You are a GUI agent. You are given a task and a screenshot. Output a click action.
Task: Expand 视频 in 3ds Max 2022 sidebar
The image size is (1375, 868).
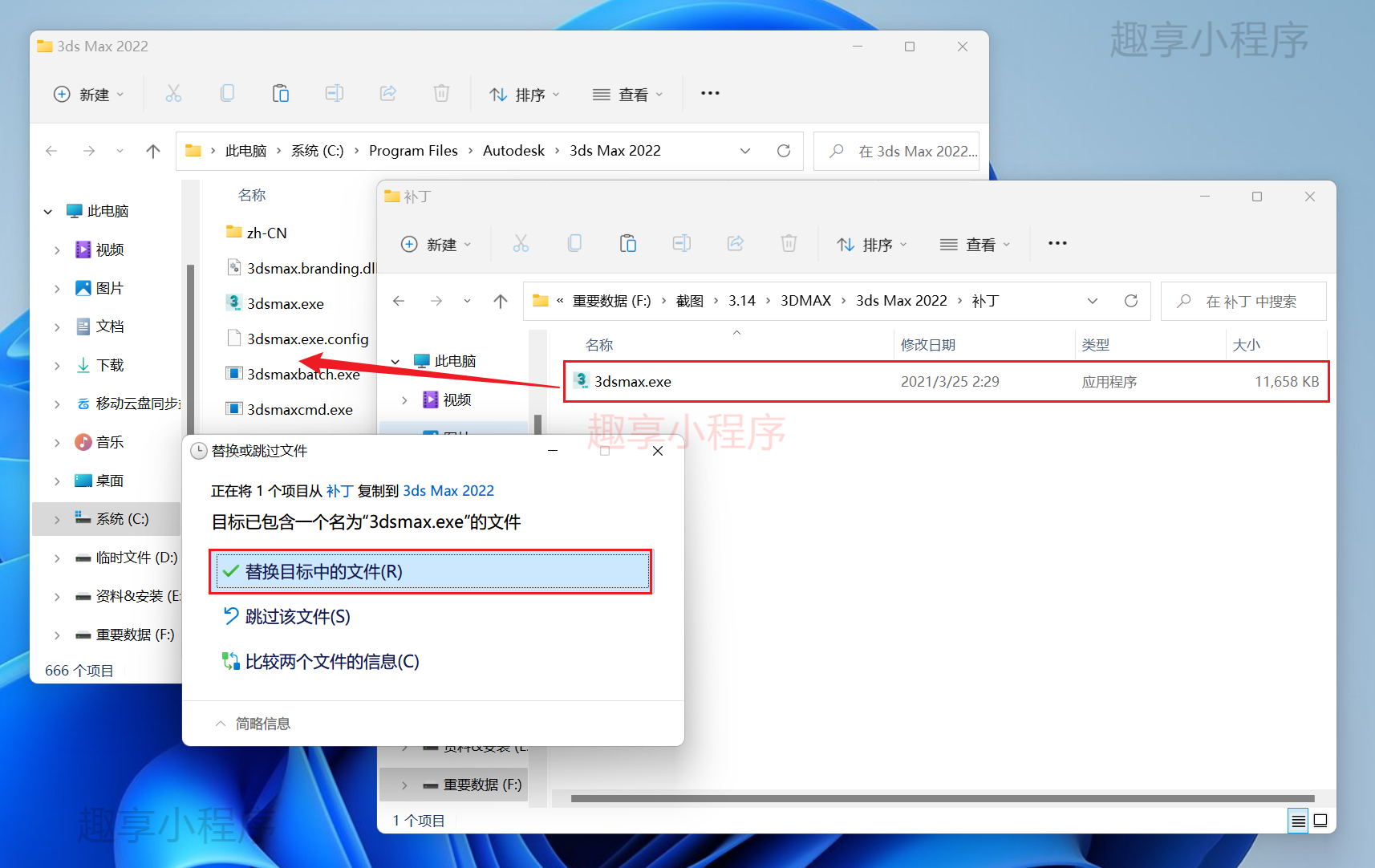[x=56, y=250]
